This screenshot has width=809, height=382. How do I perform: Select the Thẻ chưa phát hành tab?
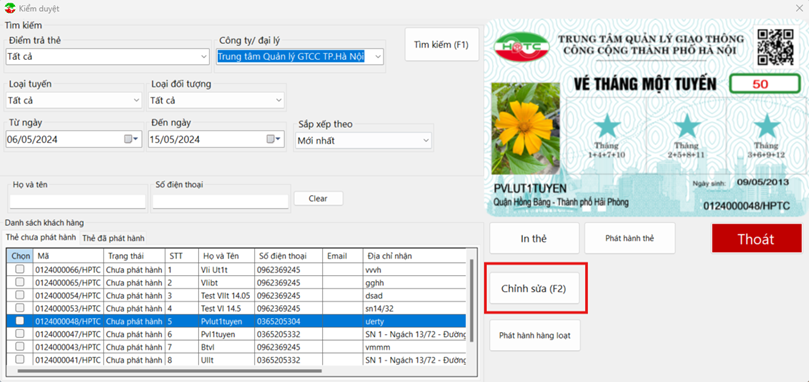[x=41, y=237]
